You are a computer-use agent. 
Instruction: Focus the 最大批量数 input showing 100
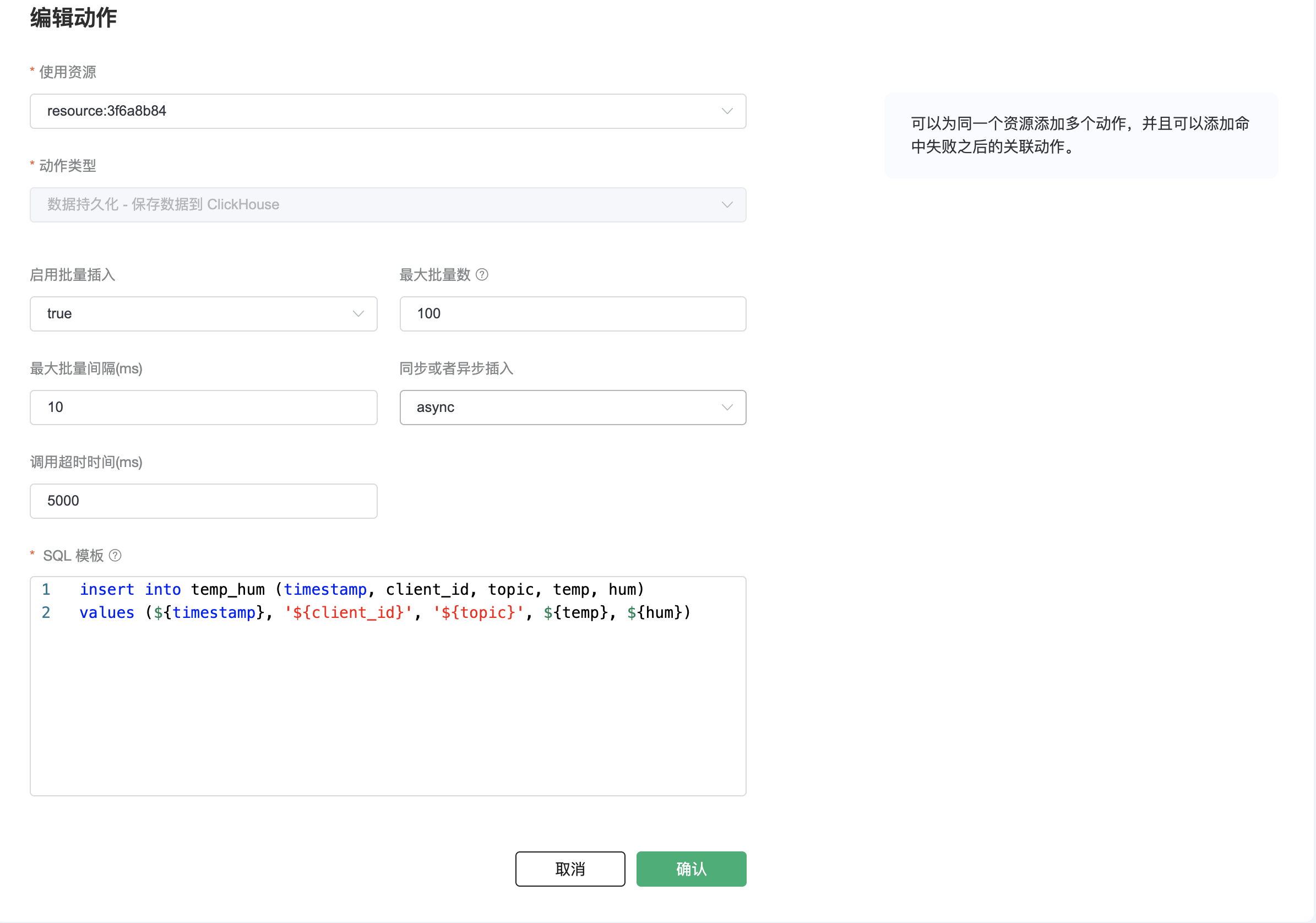pyautogui.click(x=572, y=313)
